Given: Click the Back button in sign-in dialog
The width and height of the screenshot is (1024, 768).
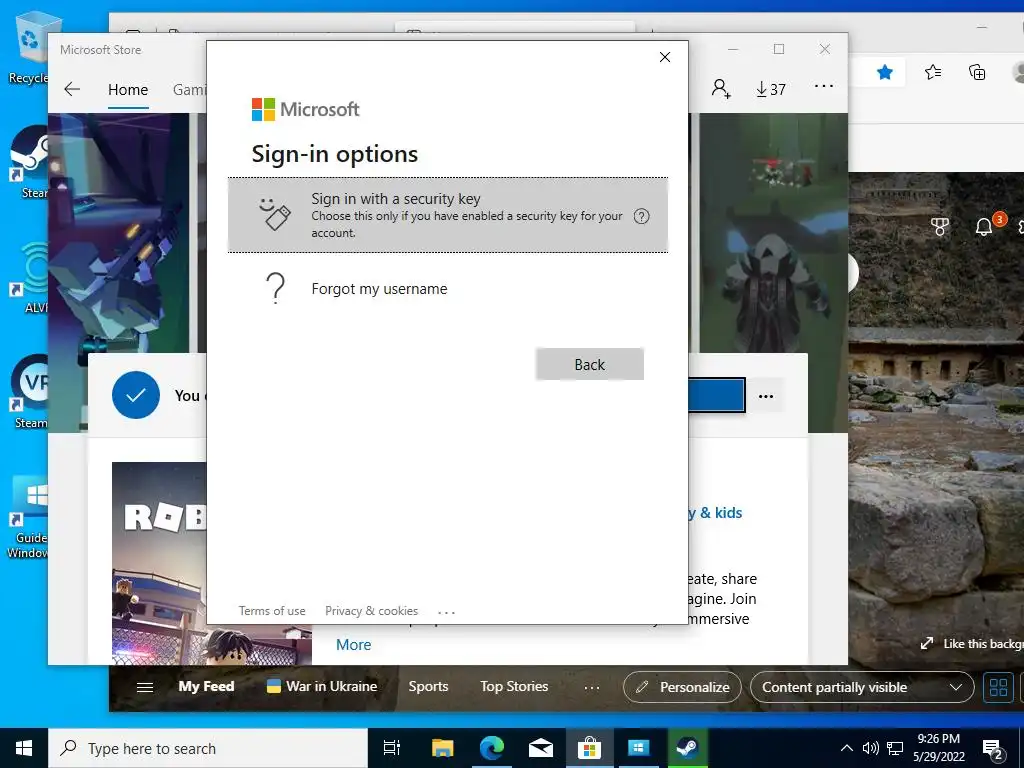Looking at the screenshot, I should coord(590,364).
